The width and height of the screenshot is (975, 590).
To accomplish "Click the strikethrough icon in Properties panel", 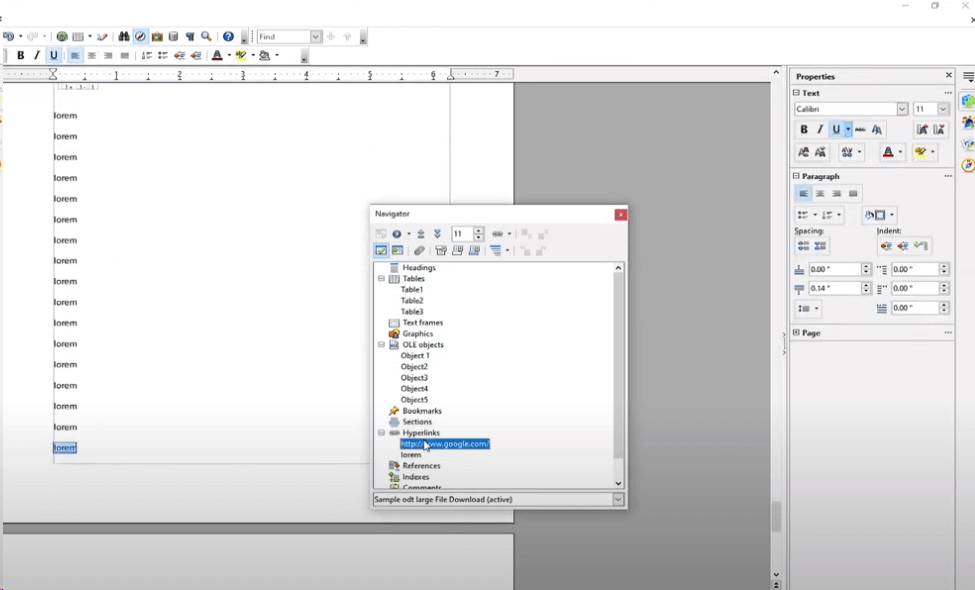I will pos(860,130).
